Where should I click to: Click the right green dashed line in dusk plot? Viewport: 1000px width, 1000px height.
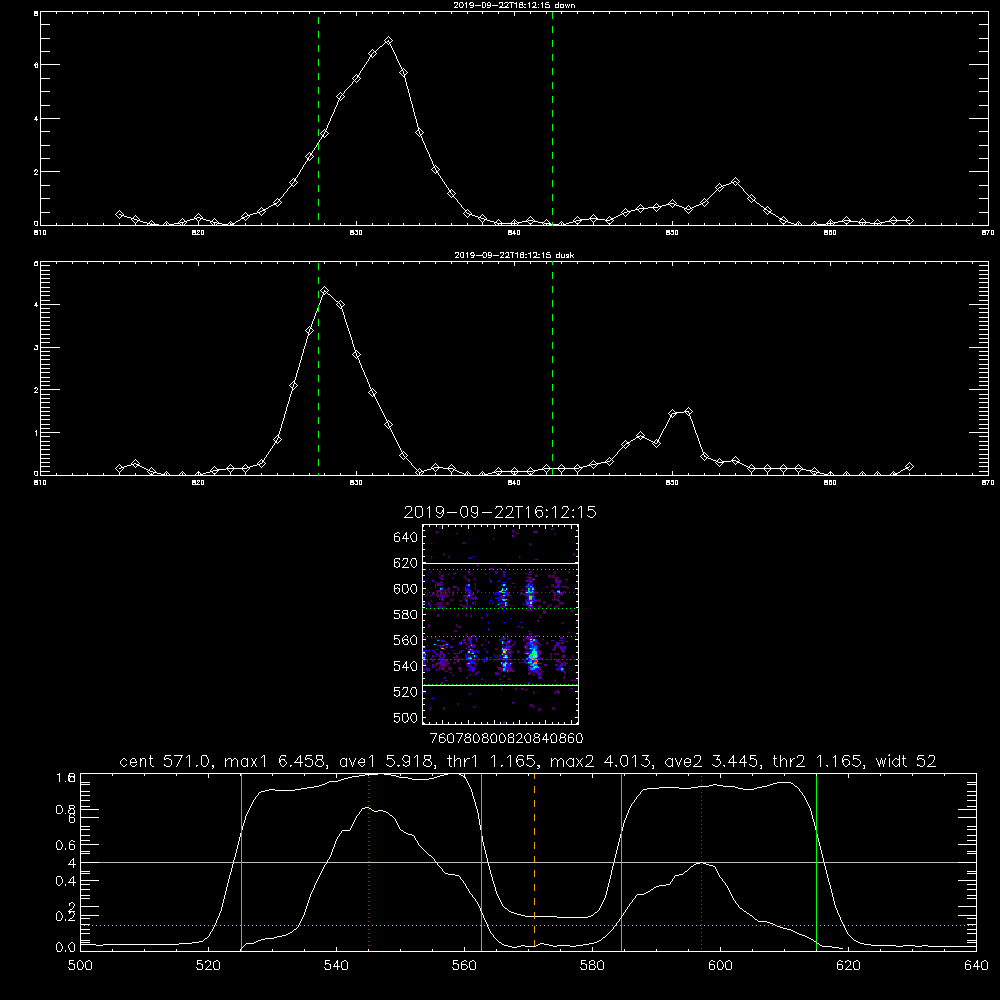(x=552, y=369)
